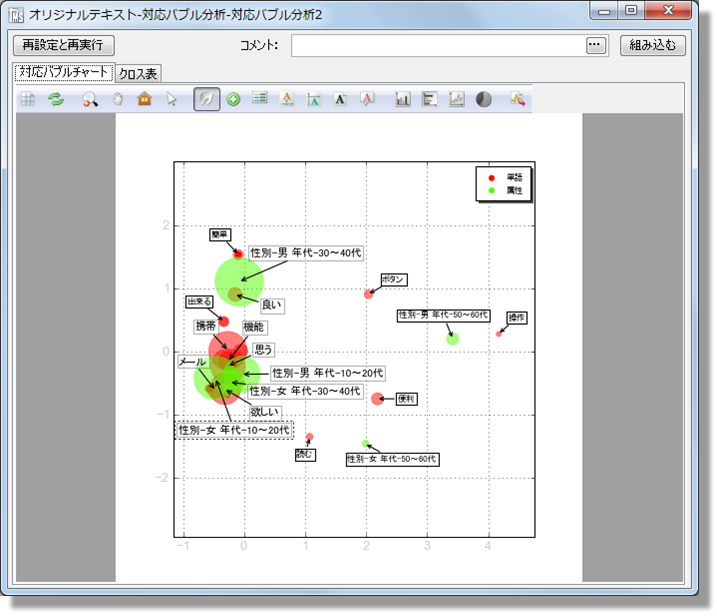Click the green plus add icon
Viewport: 717px width, 616px height.
click(233, 99)
